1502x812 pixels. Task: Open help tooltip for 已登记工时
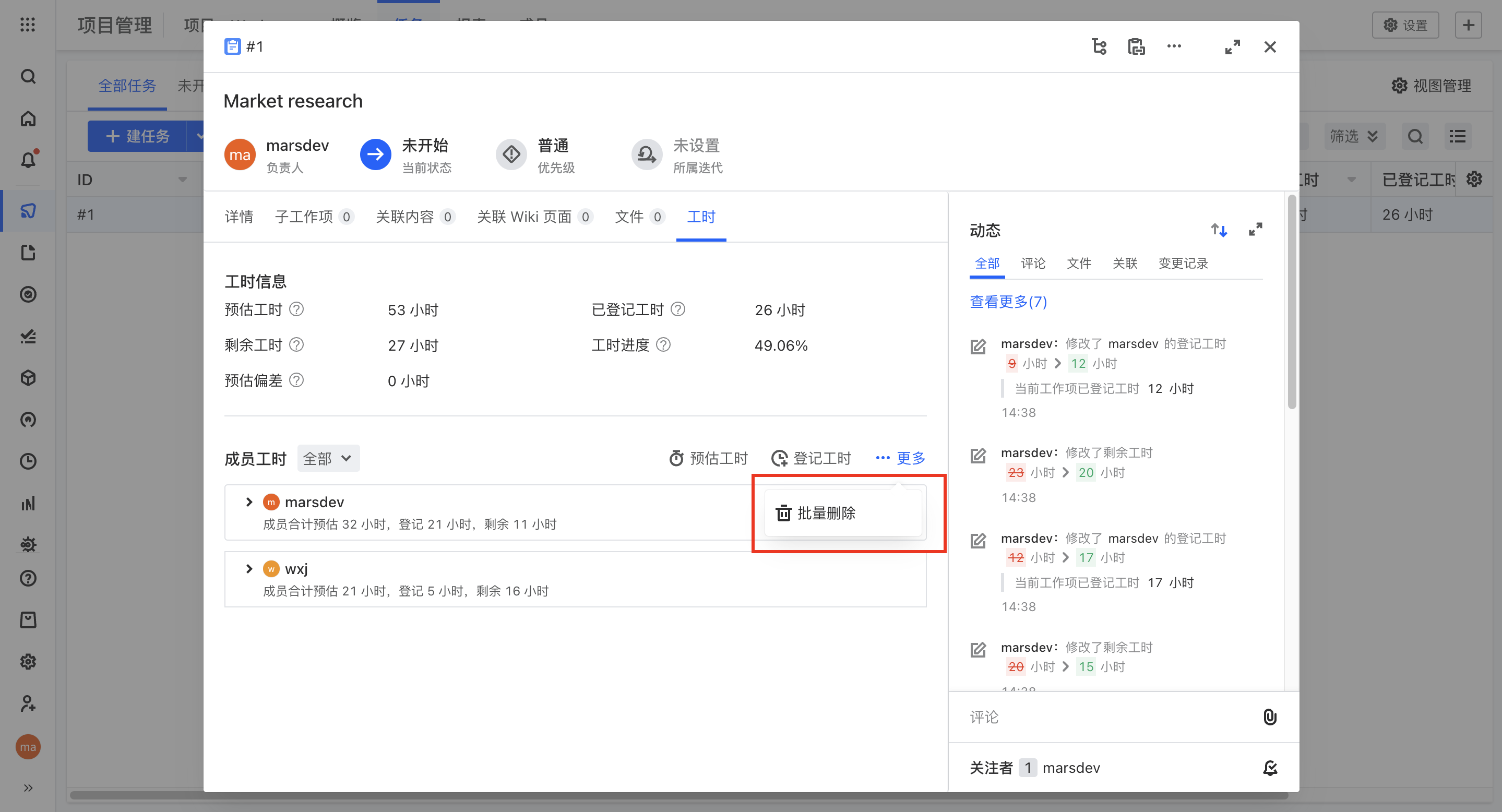pyautogui.click(x=677, y=309)
